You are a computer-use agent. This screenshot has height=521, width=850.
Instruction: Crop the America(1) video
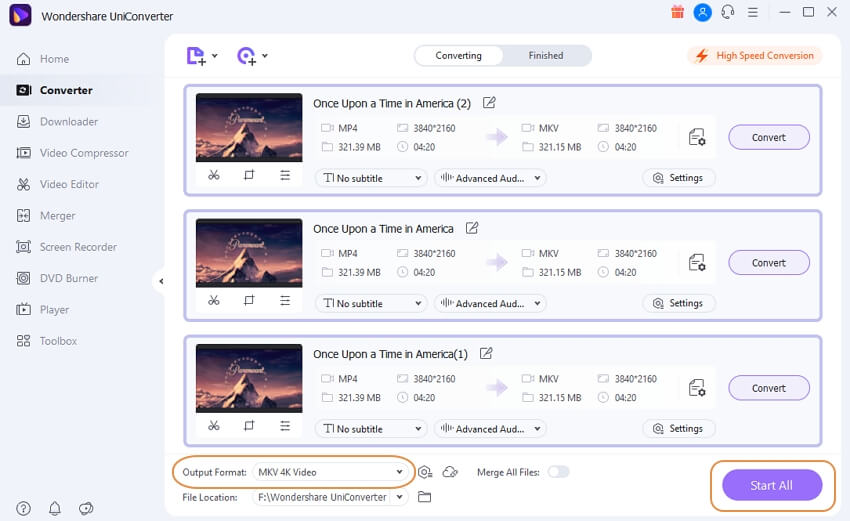(x=249, y=426)
